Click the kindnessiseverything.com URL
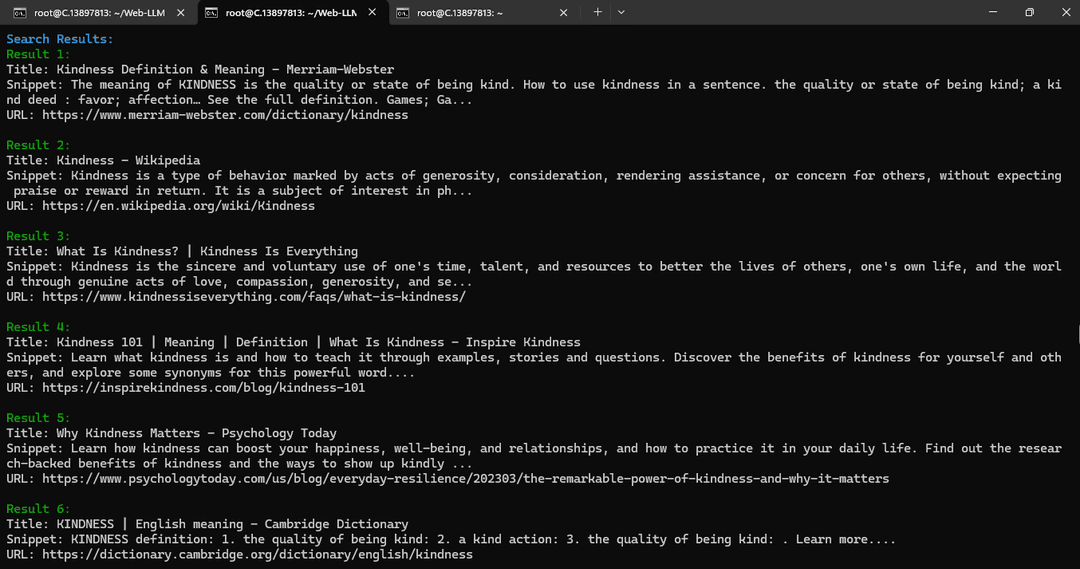The image size is (1080, 569). click(254, 297)
